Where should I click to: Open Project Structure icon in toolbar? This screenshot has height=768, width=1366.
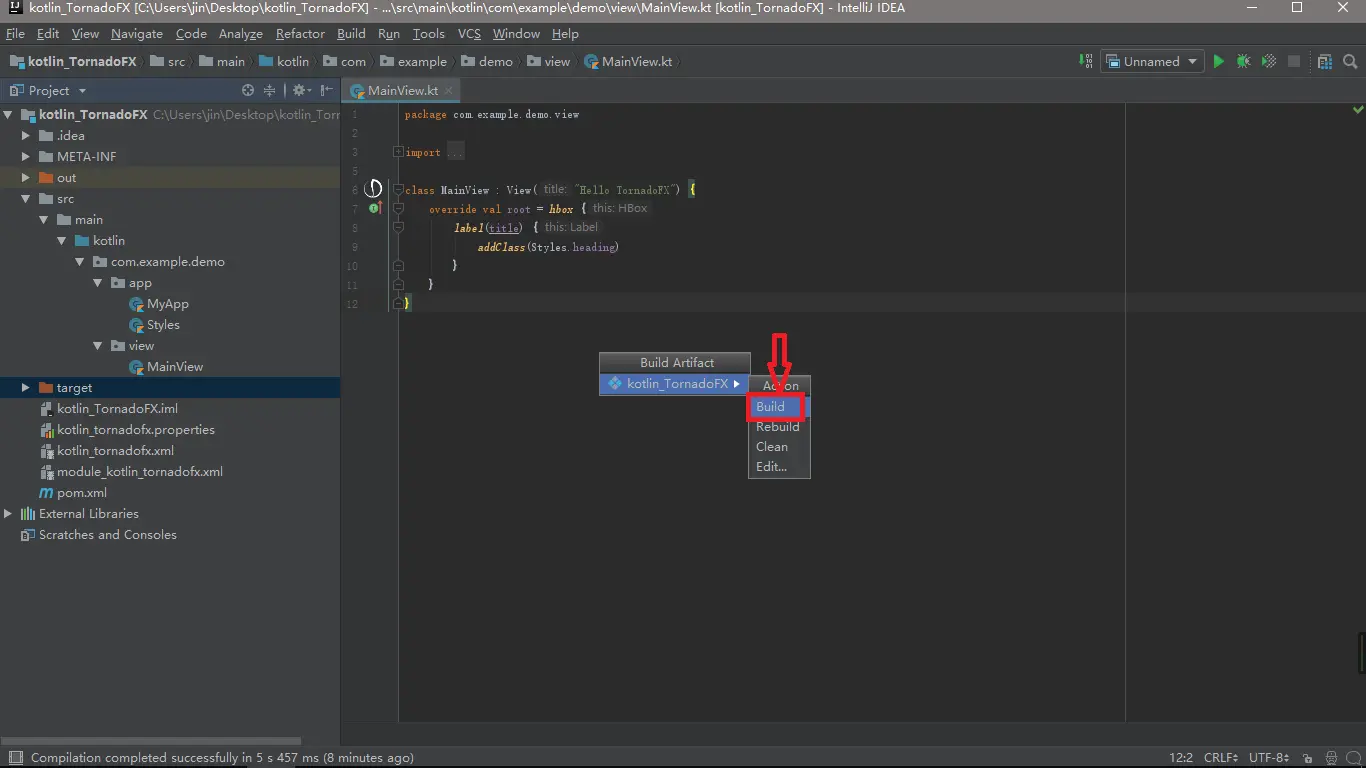1325,61
